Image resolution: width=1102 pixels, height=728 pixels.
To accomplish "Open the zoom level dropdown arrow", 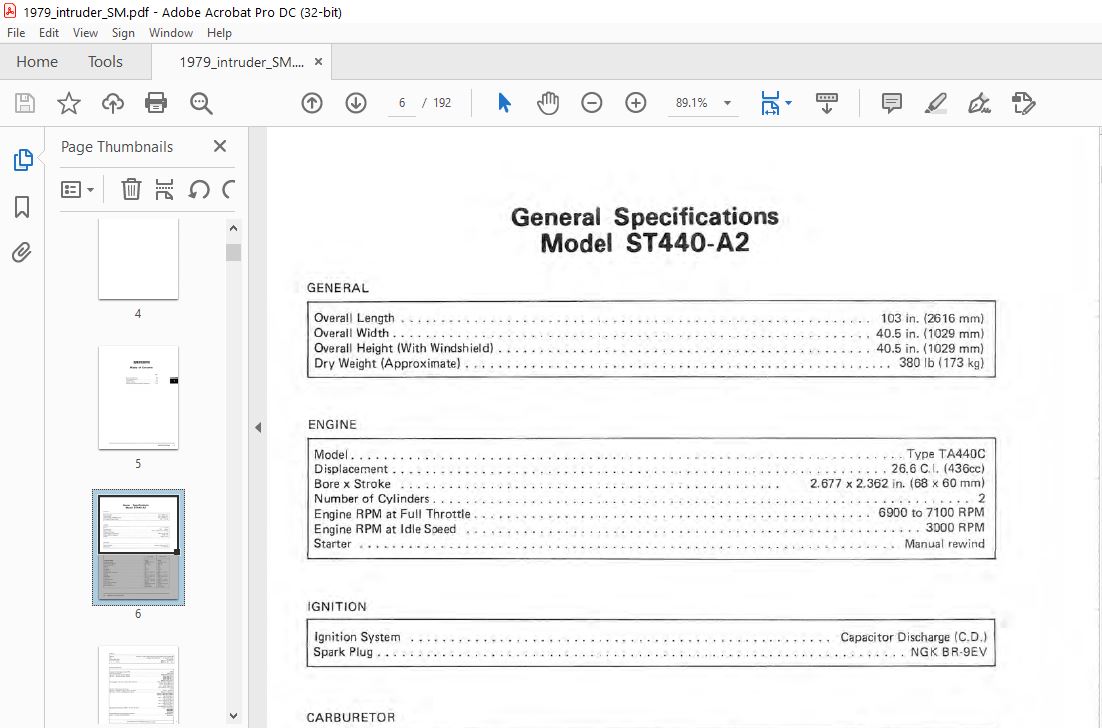I will 727,103.
